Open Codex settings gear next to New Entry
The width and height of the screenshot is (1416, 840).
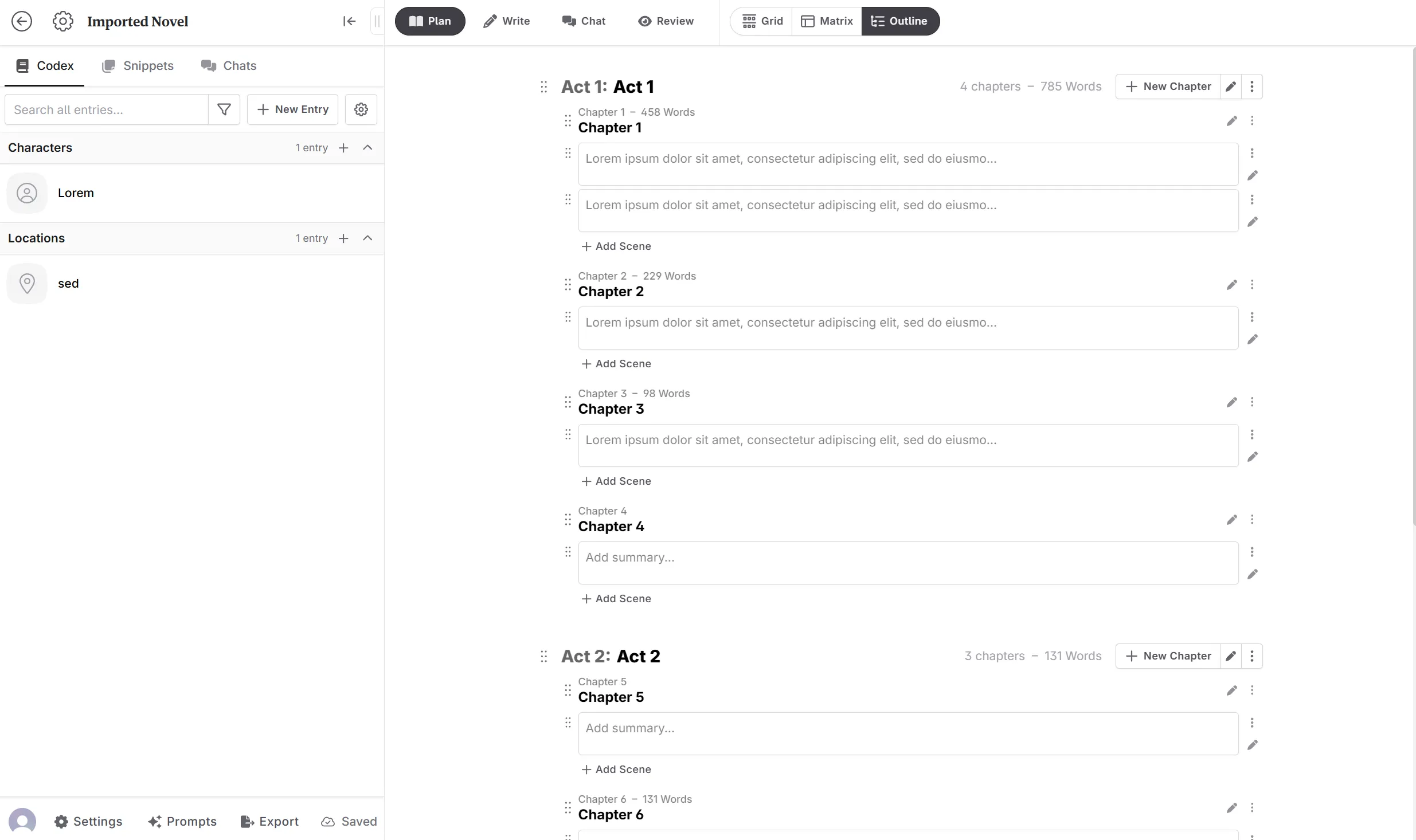tap(361, 109)
